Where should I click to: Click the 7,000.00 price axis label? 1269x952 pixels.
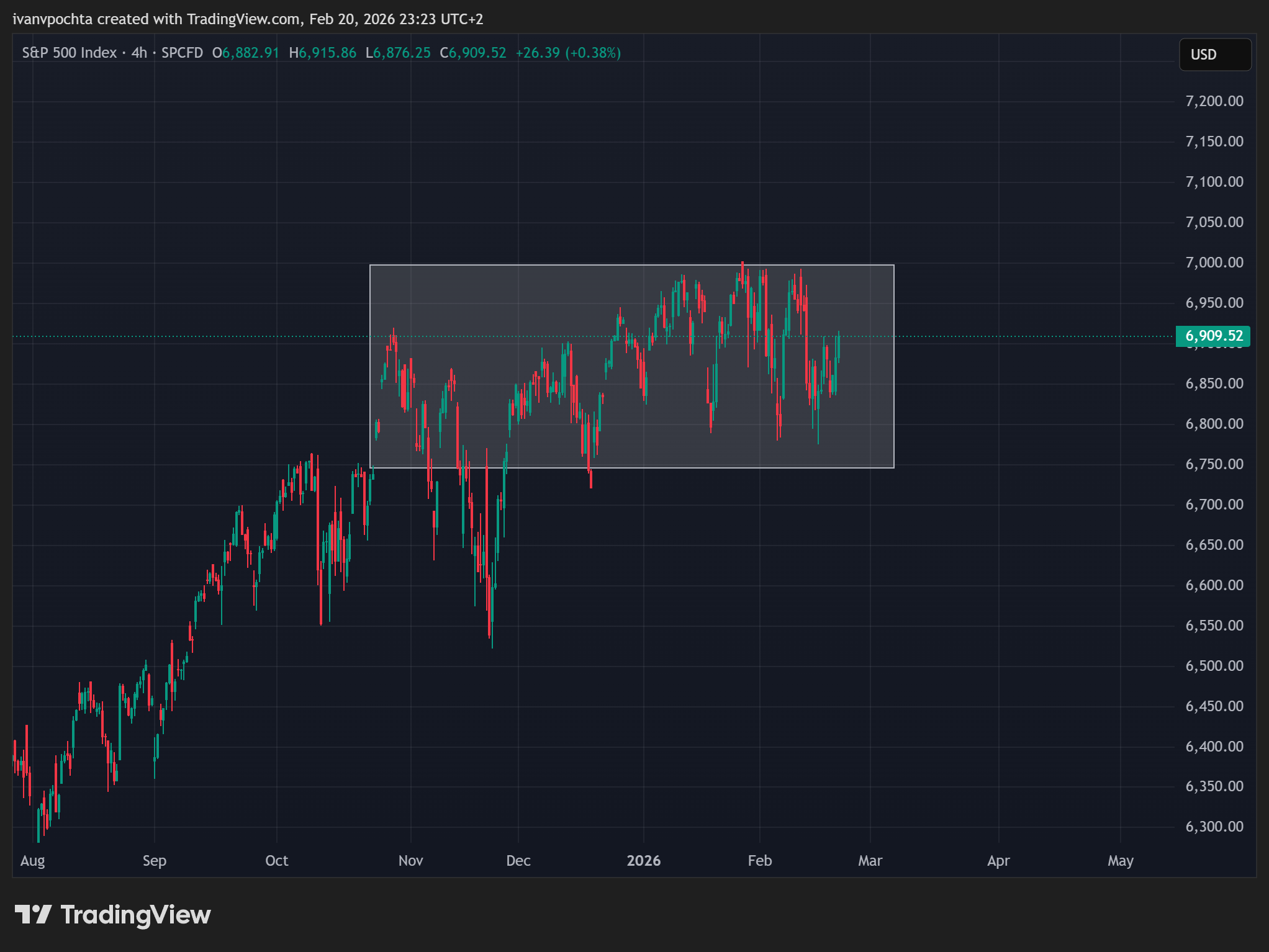tap(1214, 263)
